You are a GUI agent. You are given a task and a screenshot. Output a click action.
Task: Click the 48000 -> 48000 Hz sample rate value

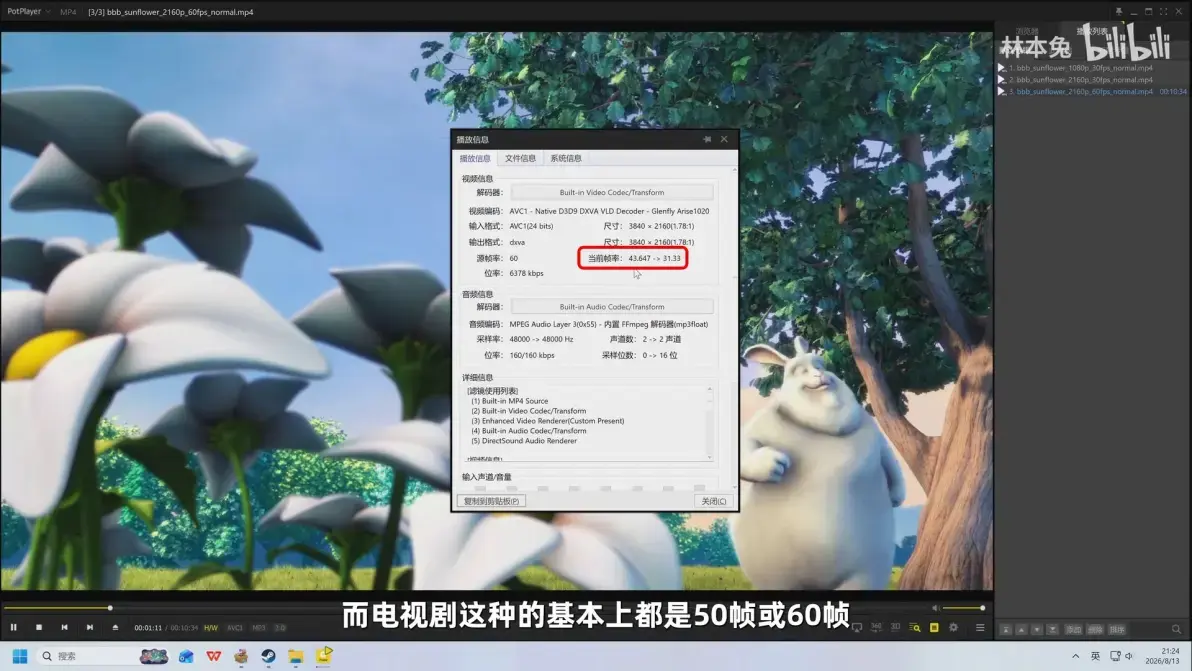pos(541,339)
